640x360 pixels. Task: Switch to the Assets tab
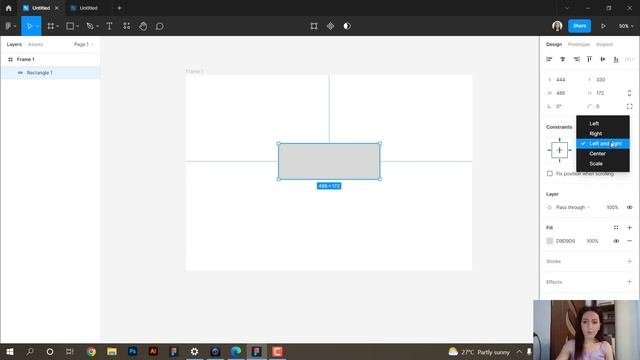point(36,44)
